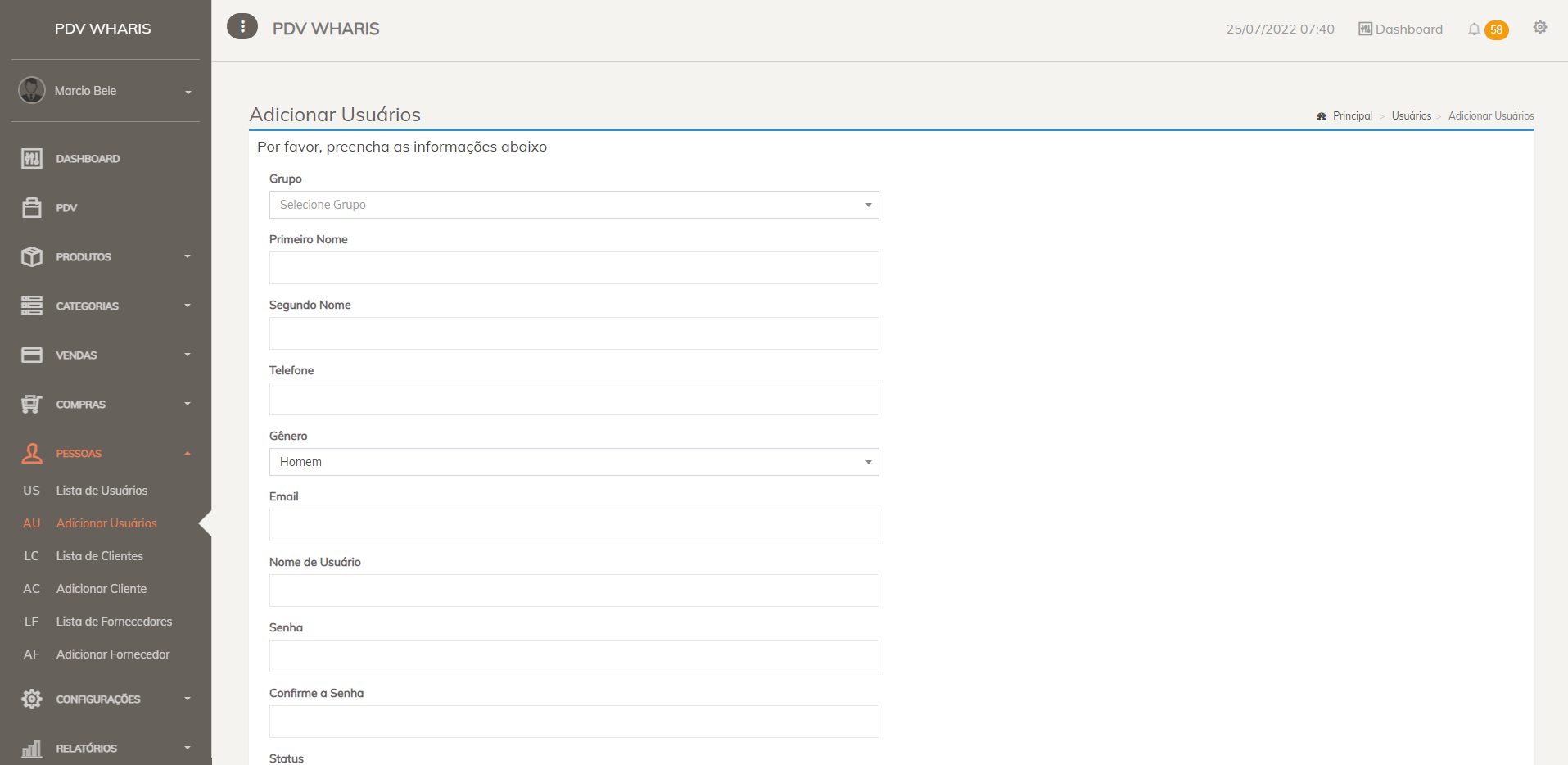Select Lista de Clientes in sidebar
Viewport: 1568px width, 765px height.
[99, 555]
